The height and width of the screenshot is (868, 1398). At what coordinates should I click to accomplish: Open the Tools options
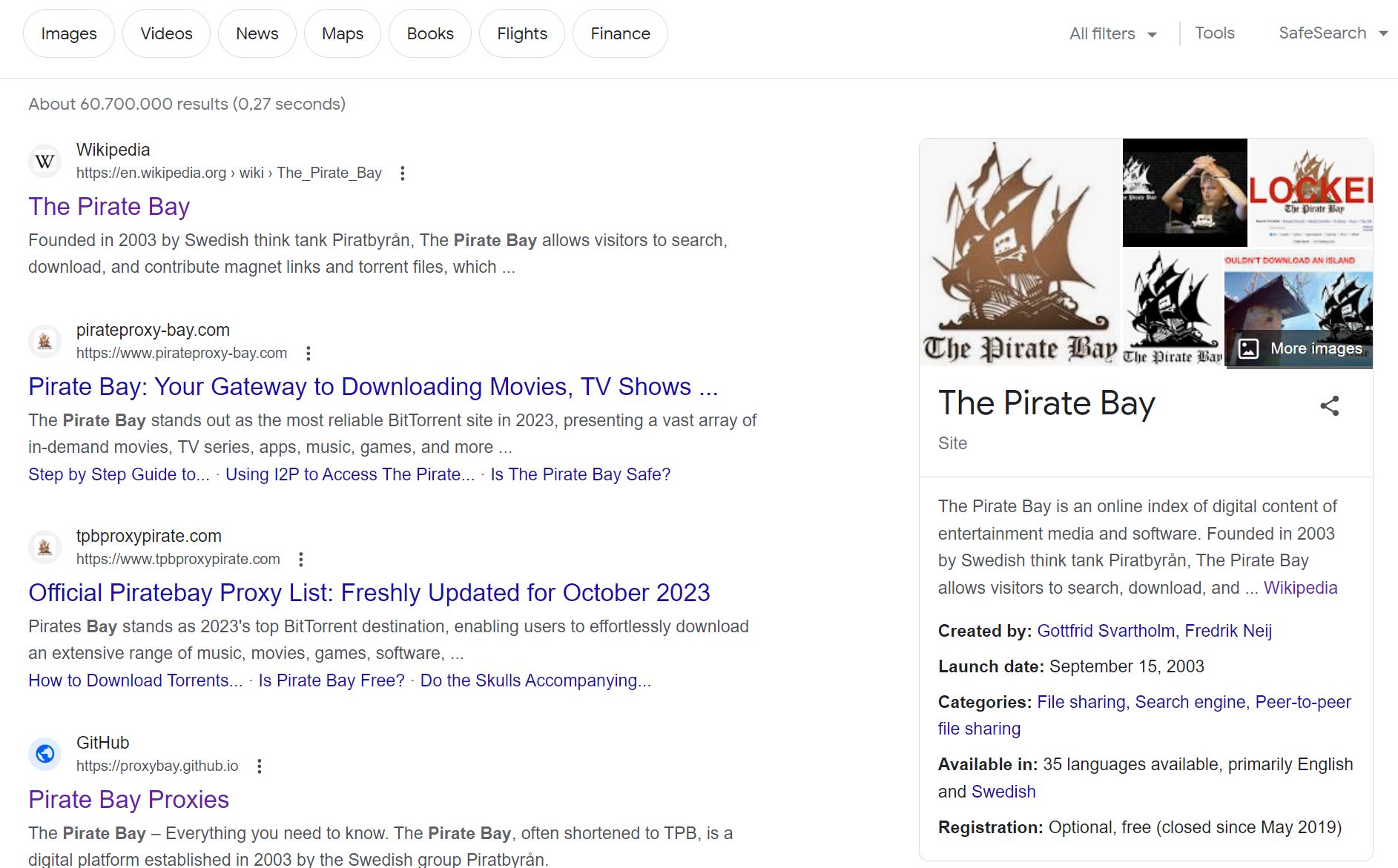click(1215, 33)
